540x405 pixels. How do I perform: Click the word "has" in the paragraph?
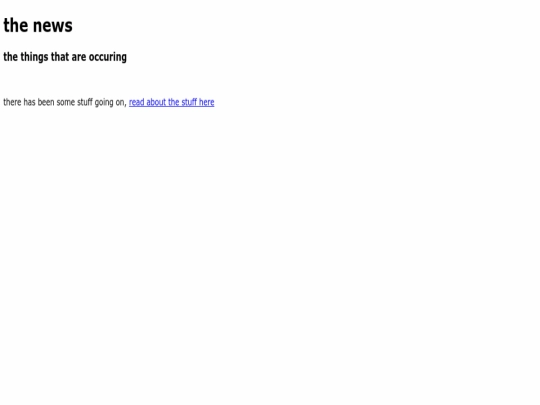pos(29,102)
